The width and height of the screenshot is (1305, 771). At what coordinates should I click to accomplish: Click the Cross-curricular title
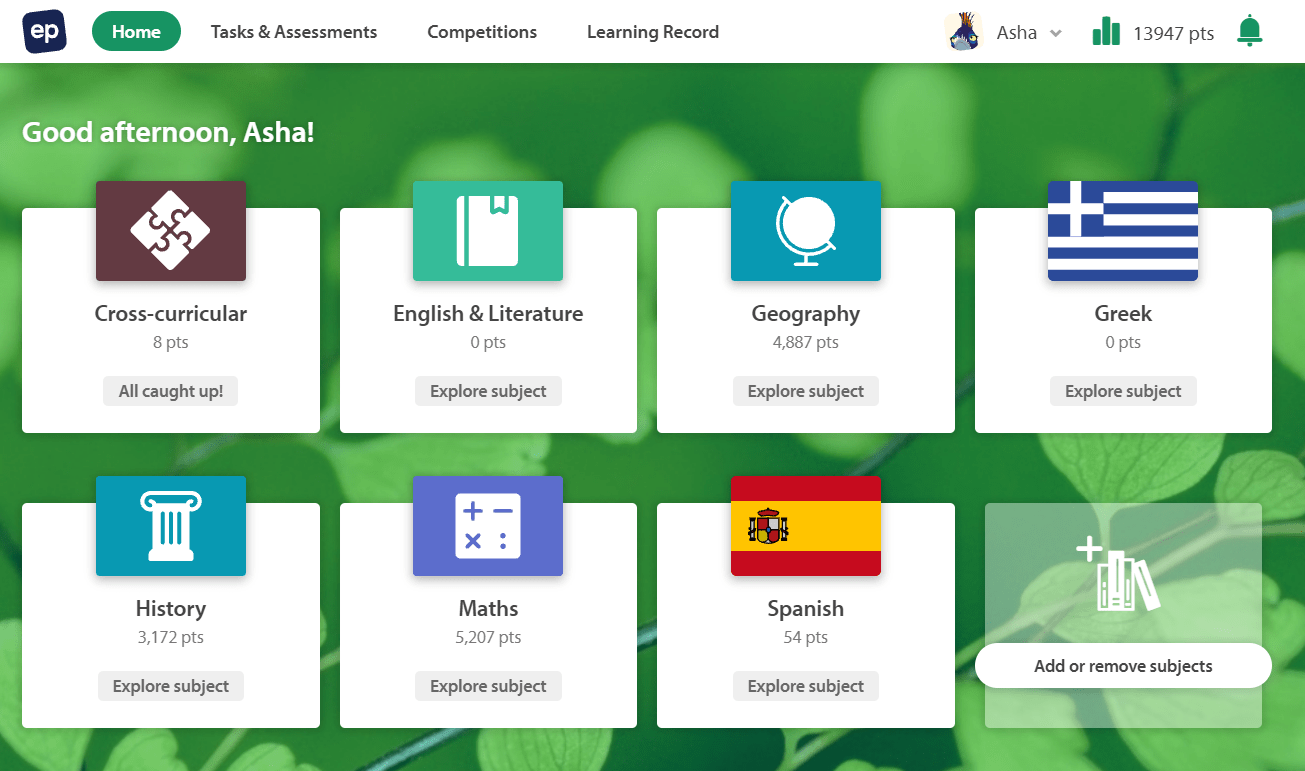pyautogui.click(x=171, y=314)
